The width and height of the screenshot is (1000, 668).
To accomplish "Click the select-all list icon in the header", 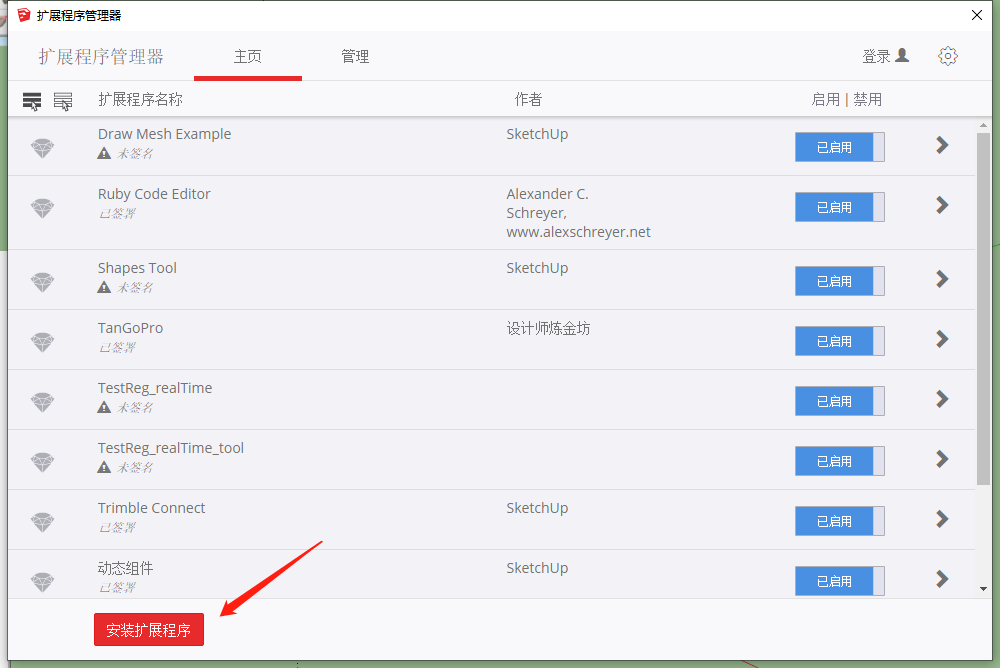I will [x=32, y=101].
